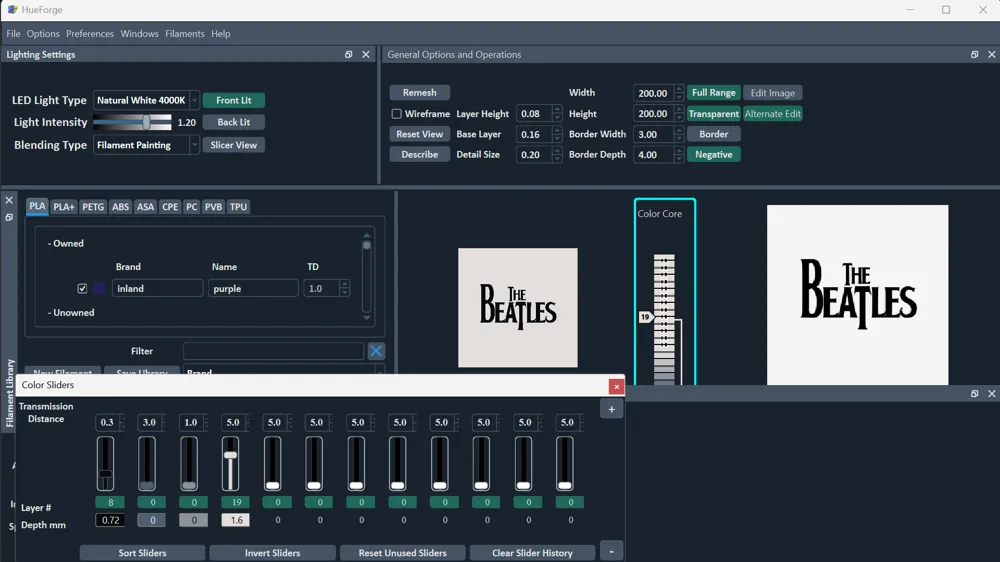
Task: Float the Lighting Settings panel
Action: 348,54
